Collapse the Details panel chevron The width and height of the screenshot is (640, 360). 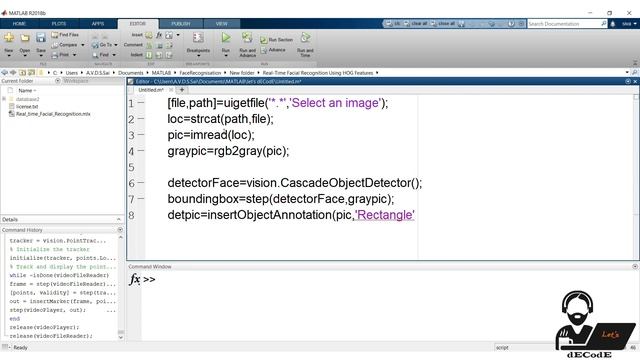click(x=119, y=220)
